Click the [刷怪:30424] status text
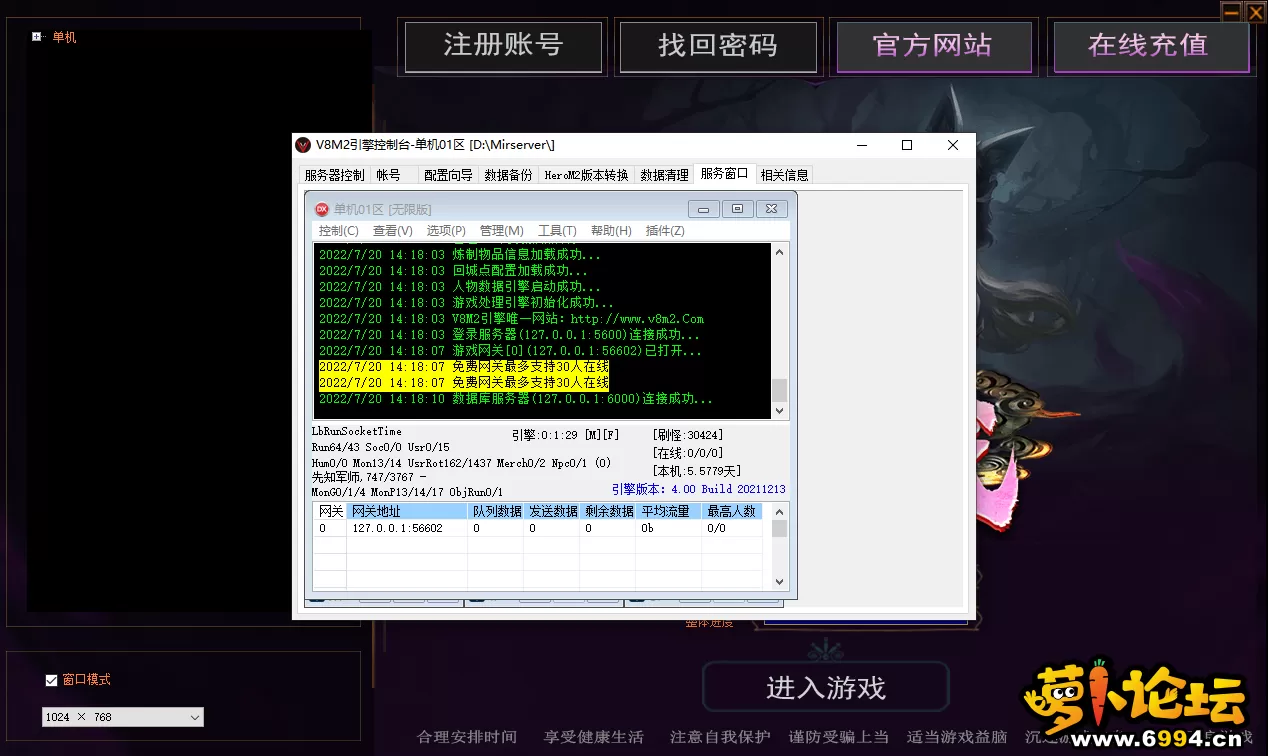This screenshot has height=756, width=1268. tap(688, 435)
